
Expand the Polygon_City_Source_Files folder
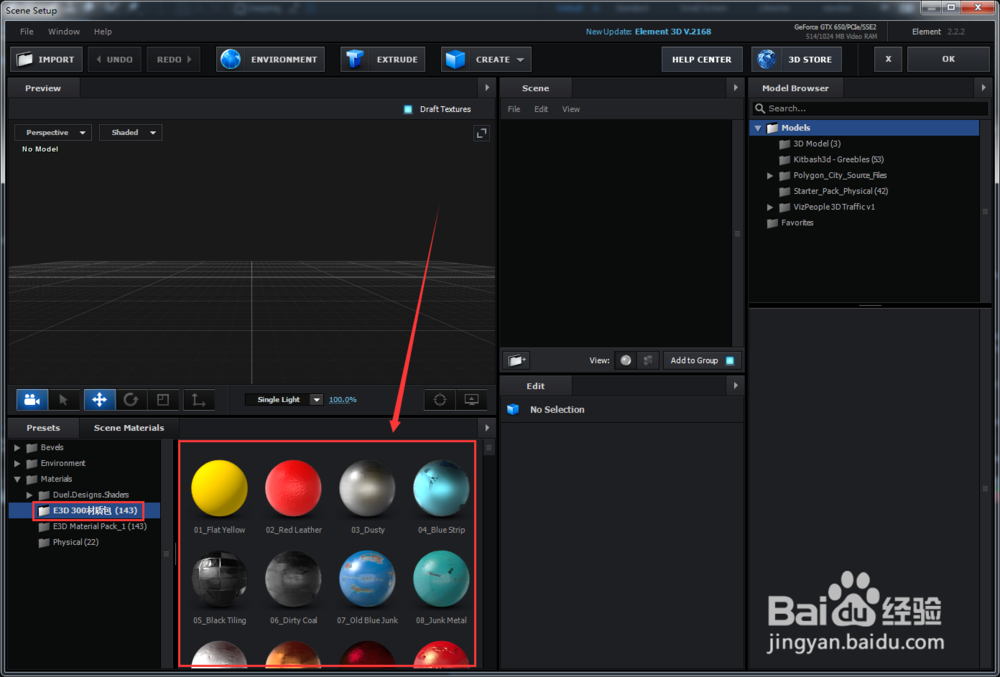tap(770, 175)
